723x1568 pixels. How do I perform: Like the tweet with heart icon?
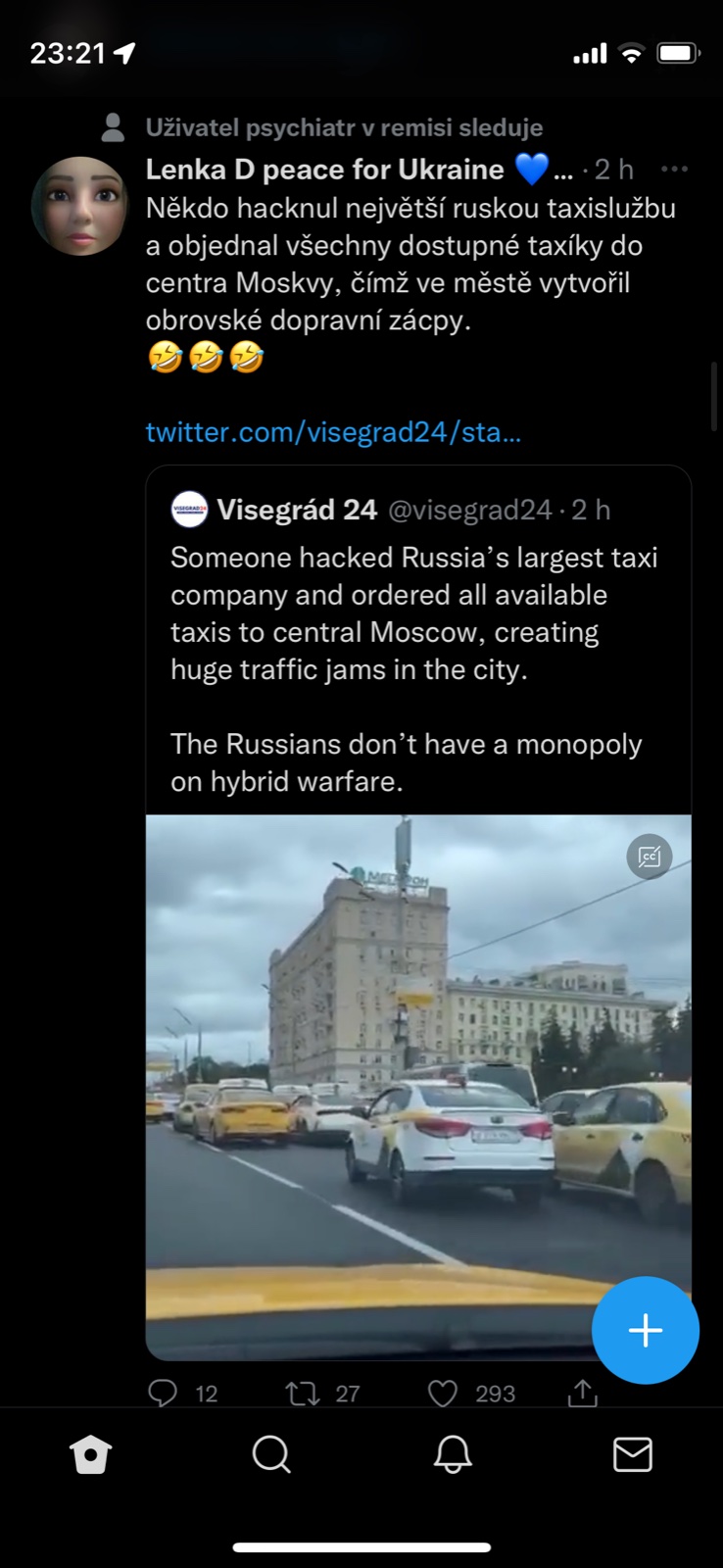(443, 1393)
